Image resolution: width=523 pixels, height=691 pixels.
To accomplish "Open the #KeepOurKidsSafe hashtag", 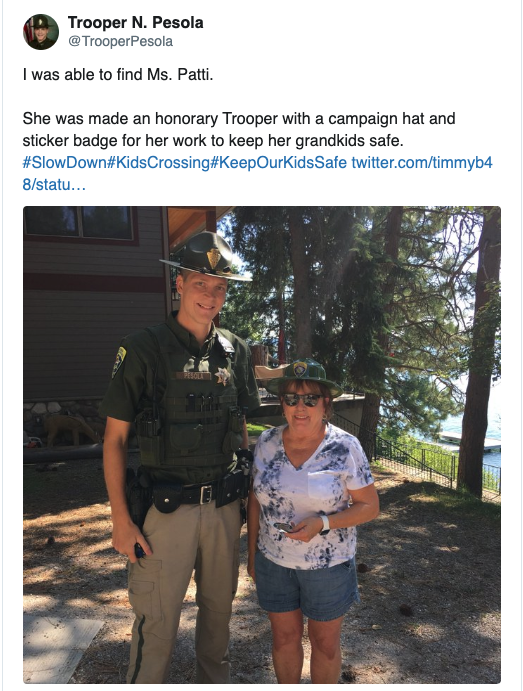I will (279, 163).
